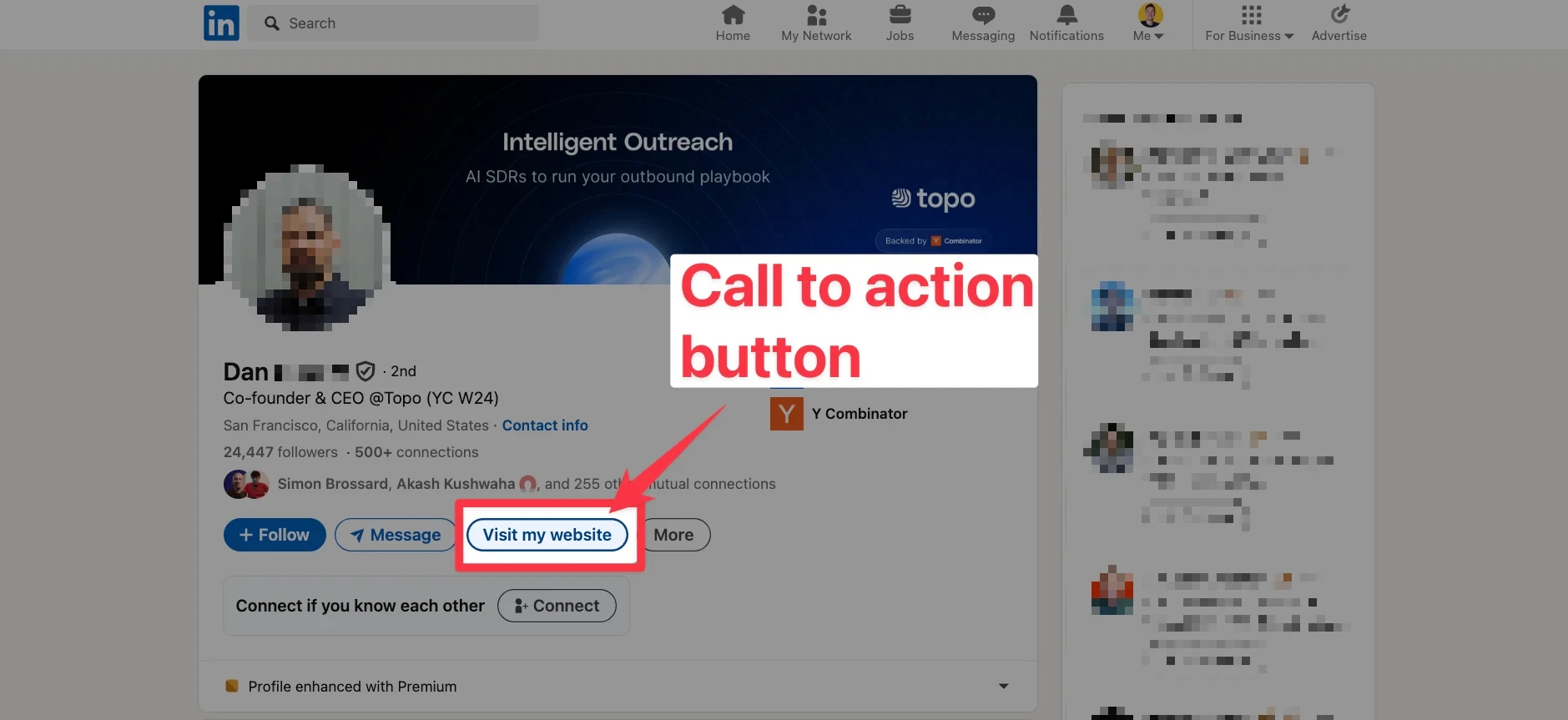Click 24,447 followers text
Screen dimensions: 1568x720
(280, 452)
